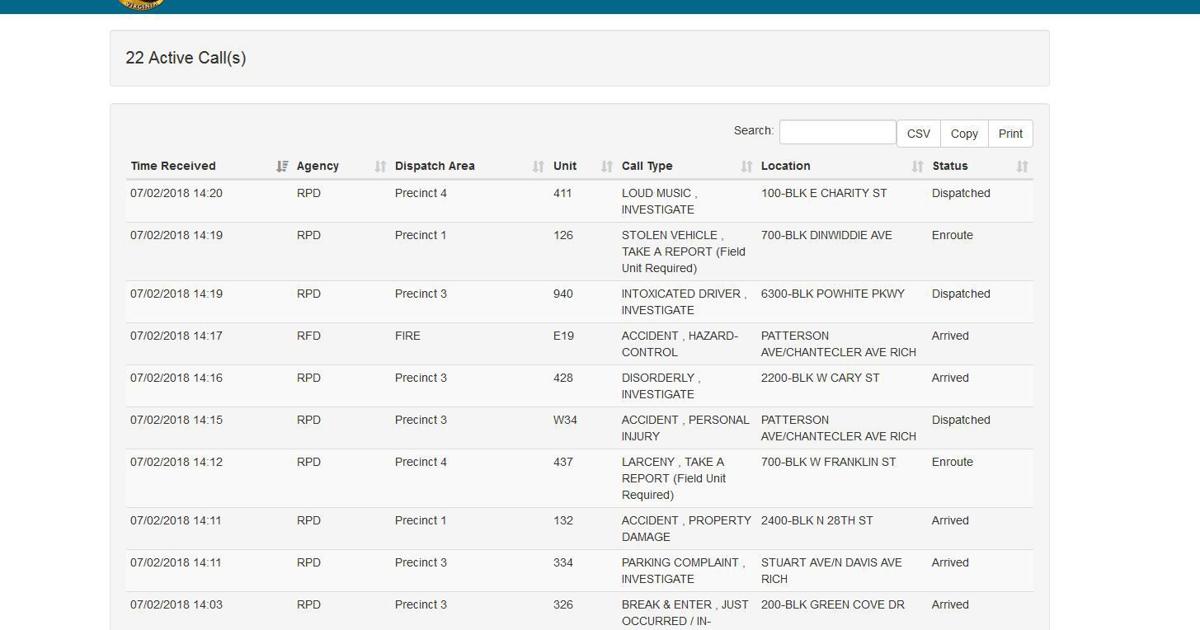This screenshot has height=630, width=1200.
Task: Sort table using the Unit sort arrows
Action: tap(606, 166)
